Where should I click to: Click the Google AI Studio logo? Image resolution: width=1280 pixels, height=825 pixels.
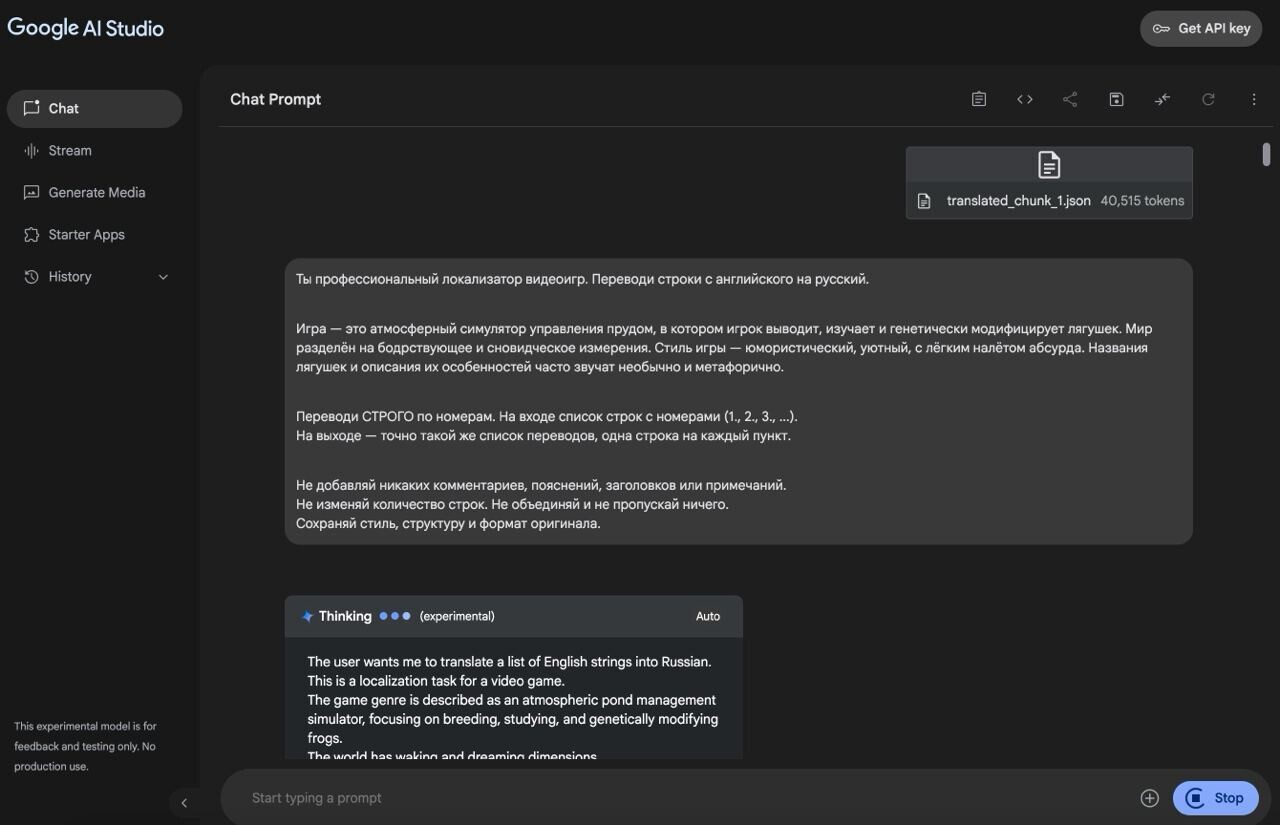click(x=86, y=28)
